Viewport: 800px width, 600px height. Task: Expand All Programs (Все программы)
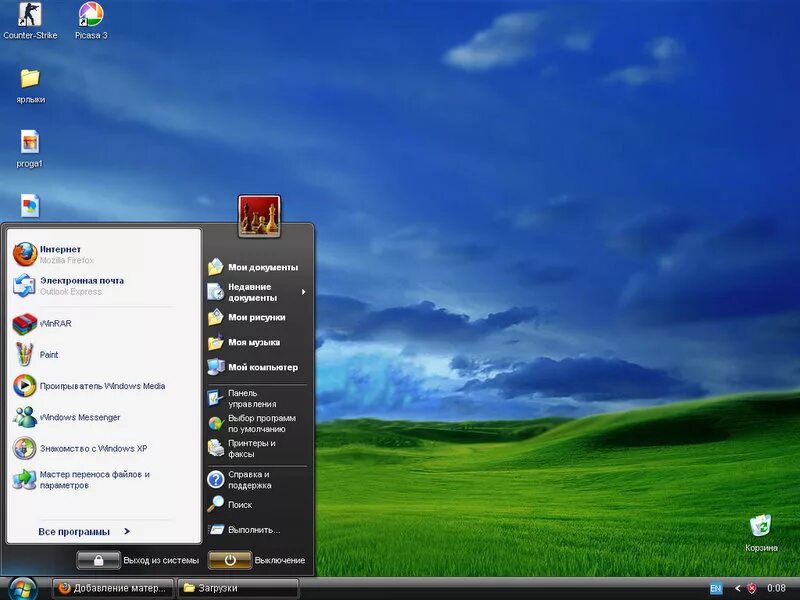pos(84,532)
